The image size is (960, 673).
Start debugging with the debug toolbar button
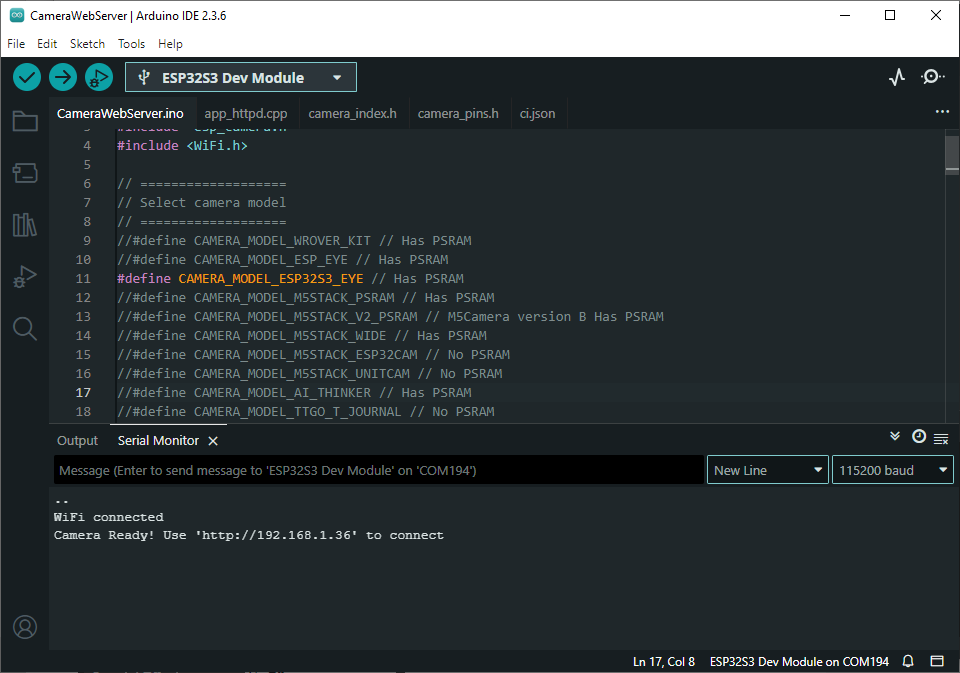tap(99, 78)
